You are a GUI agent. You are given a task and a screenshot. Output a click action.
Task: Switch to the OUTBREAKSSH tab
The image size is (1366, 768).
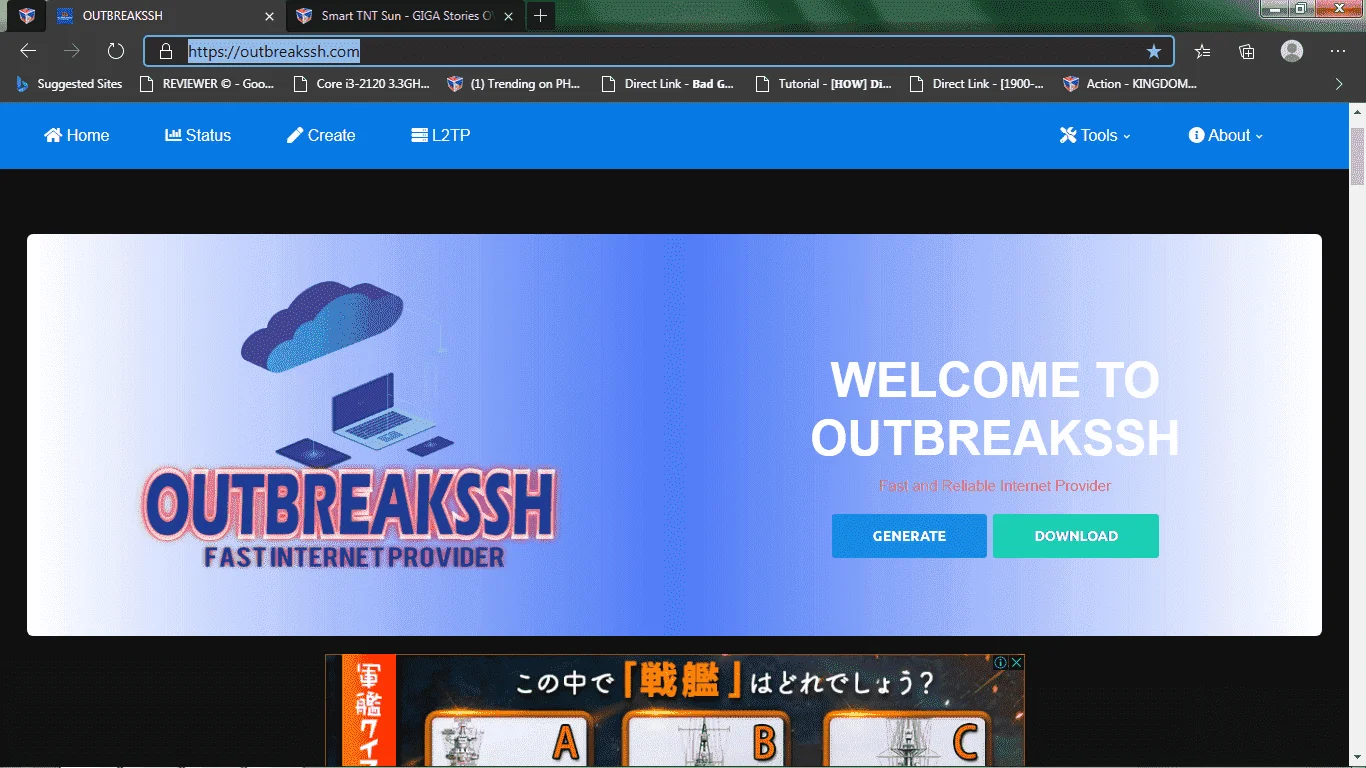pos(165,16)
